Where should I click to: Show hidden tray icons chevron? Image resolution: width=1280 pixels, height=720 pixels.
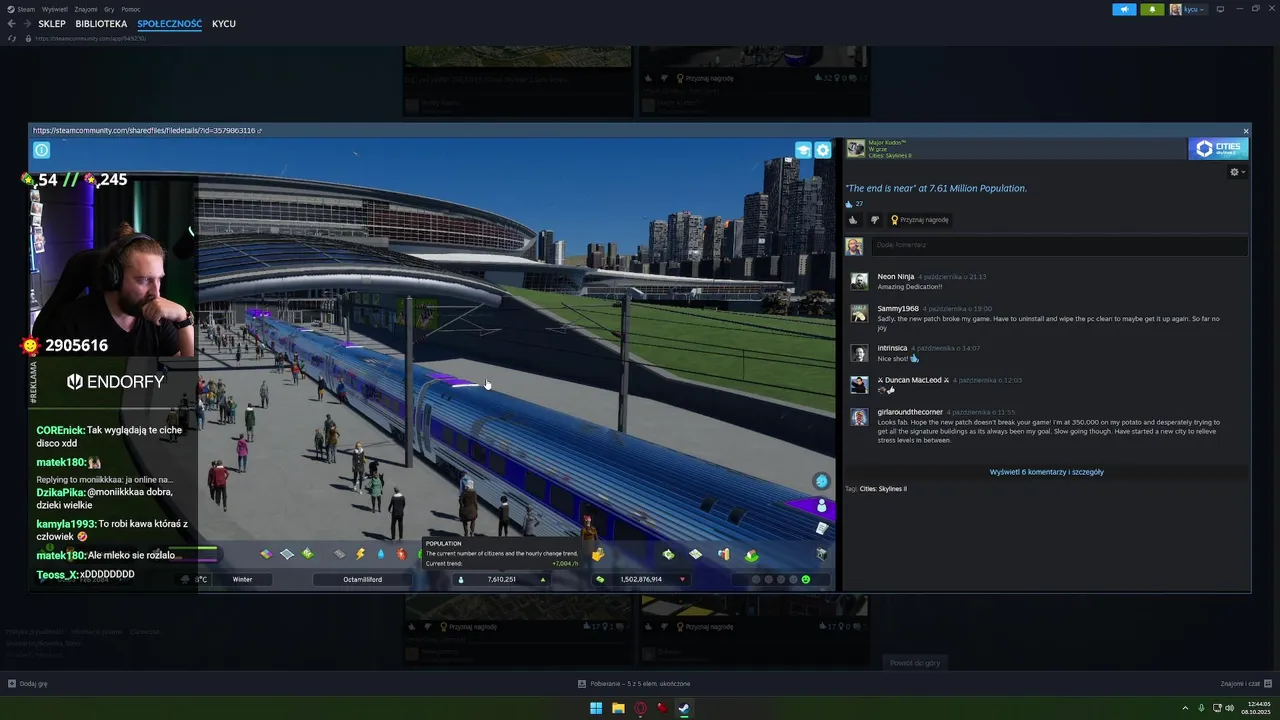click(1185, 708)
